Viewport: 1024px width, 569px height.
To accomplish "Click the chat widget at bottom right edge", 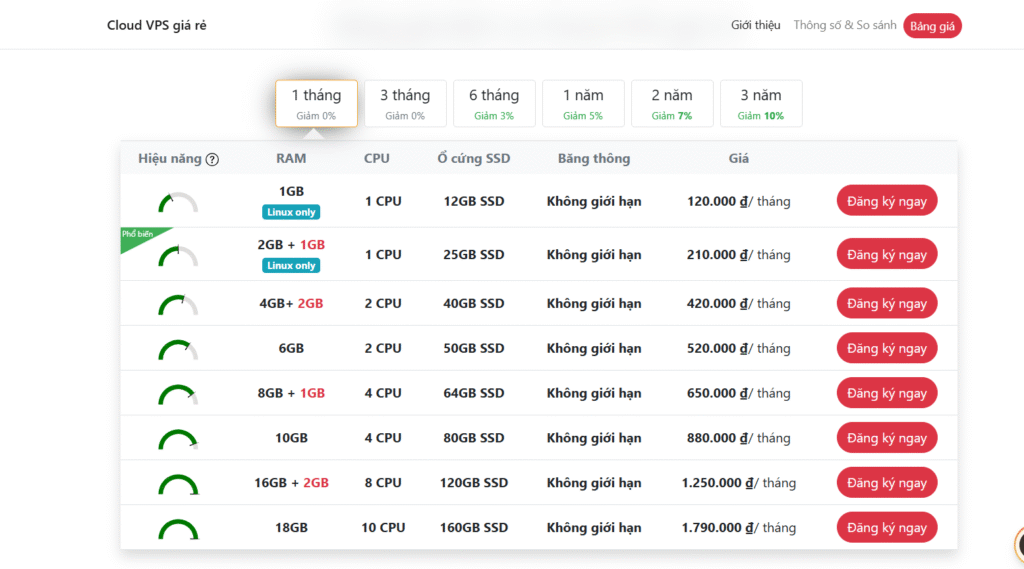I will tap(1018, 545).
